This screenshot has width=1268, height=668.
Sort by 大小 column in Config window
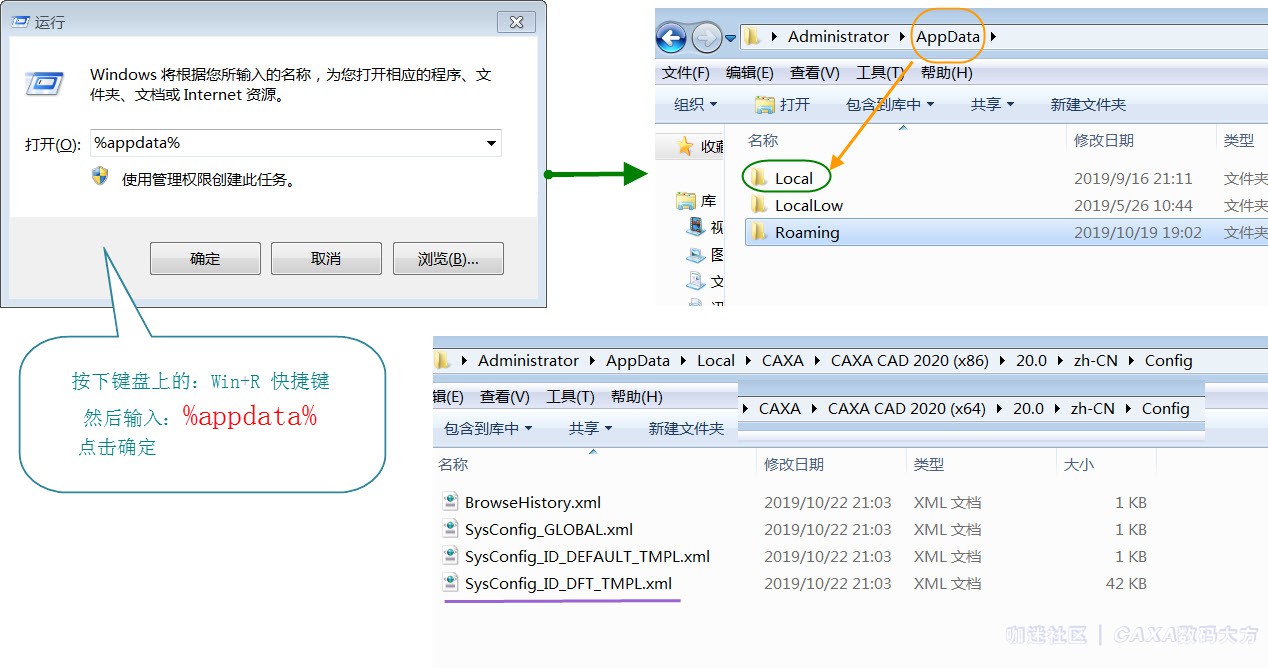(1078, 464)
